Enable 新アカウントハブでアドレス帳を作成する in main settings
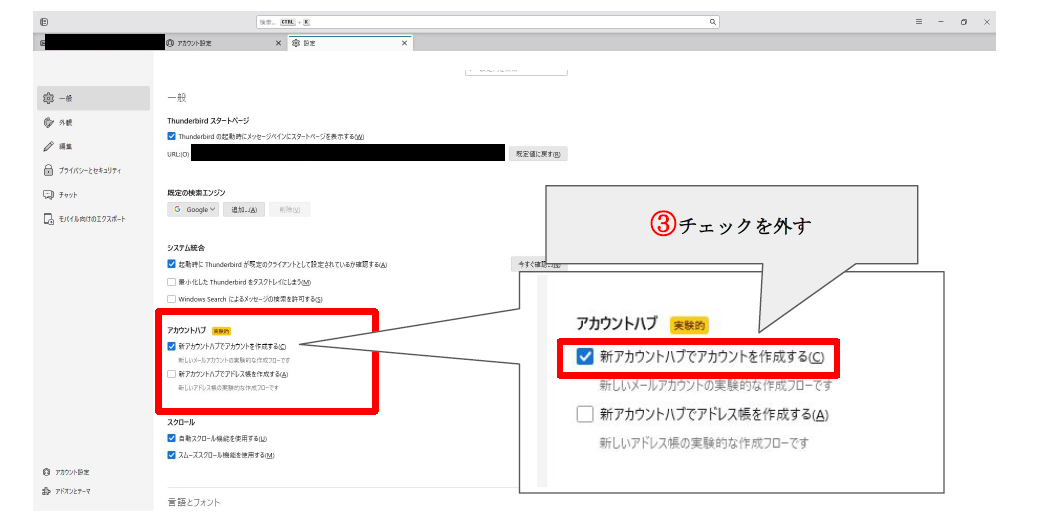Image resolution: width=1039 pixels, height=524 pixels. coord(172,373)
